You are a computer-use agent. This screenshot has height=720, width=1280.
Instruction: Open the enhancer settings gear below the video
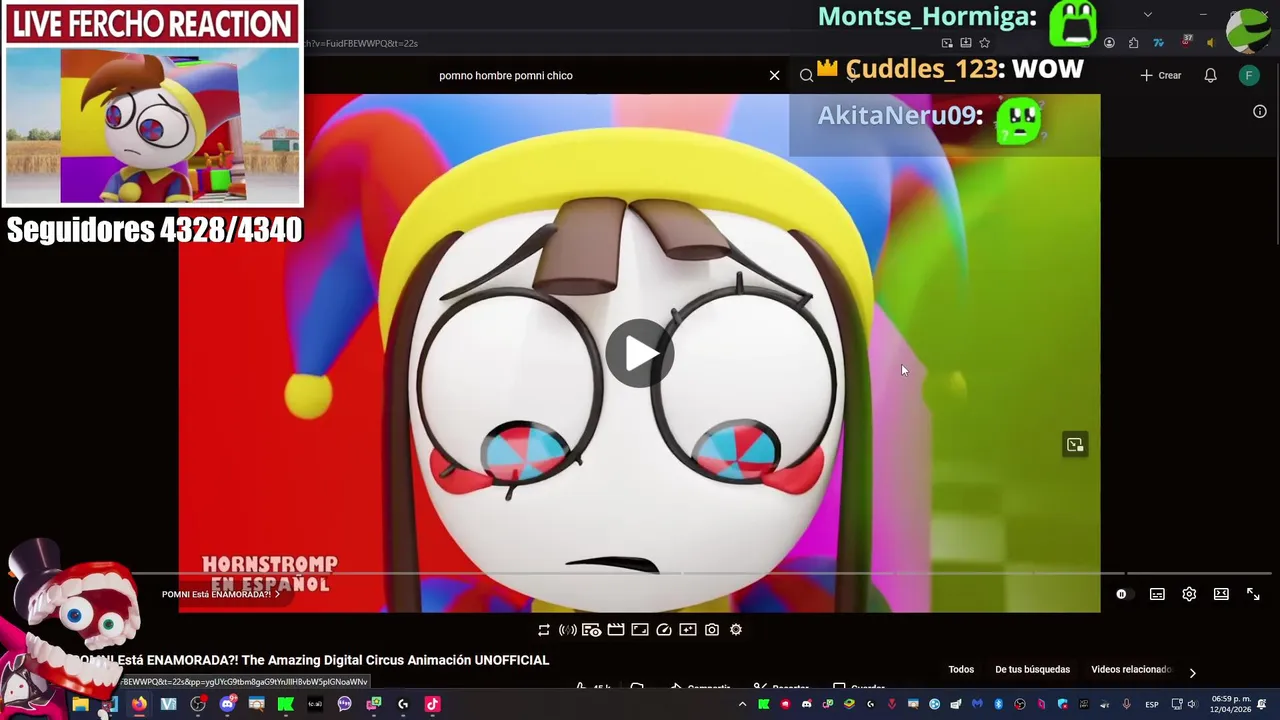[x=735, y=630]
